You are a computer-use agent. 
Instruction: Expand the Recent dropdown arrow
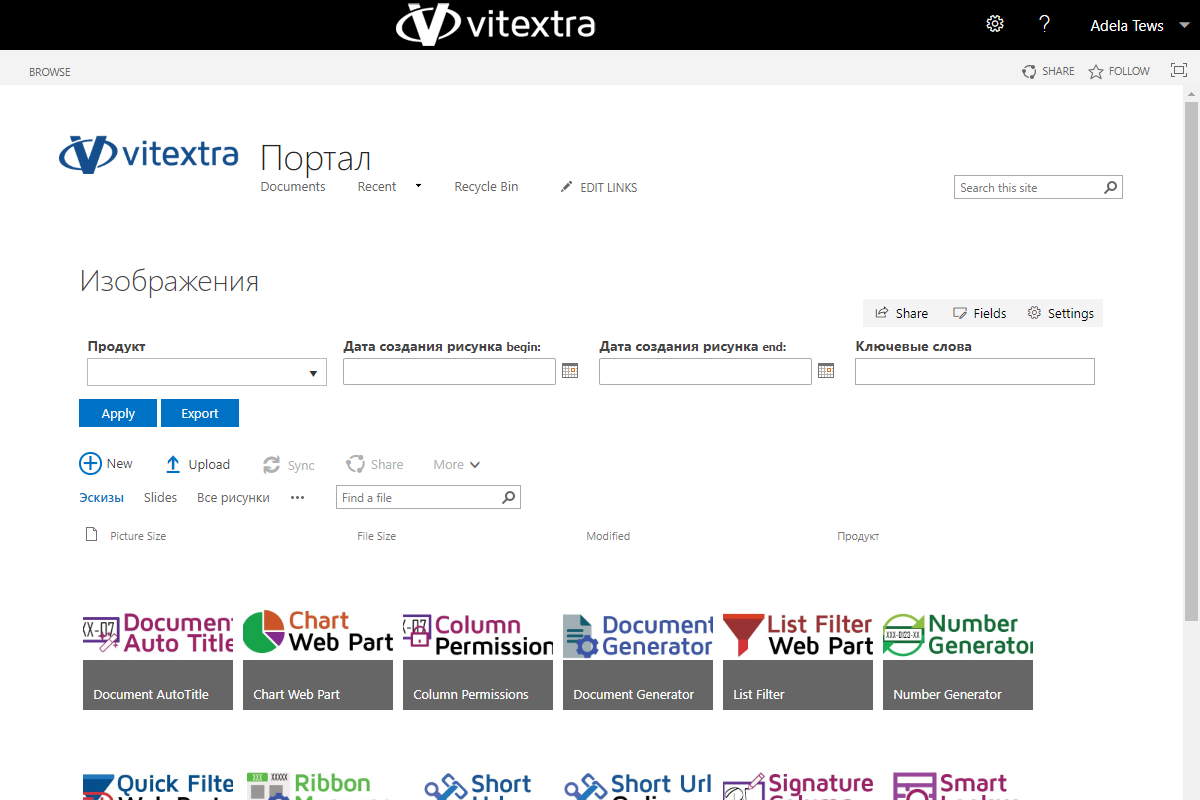pos(418,186)
